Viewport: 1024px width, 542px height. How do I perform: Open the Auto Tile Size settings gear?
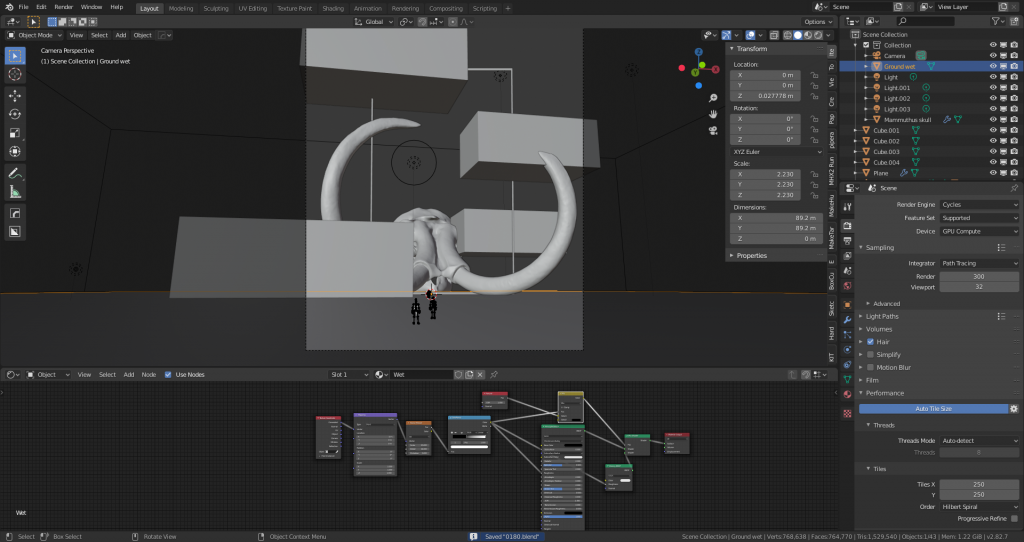coord(1013,409)
